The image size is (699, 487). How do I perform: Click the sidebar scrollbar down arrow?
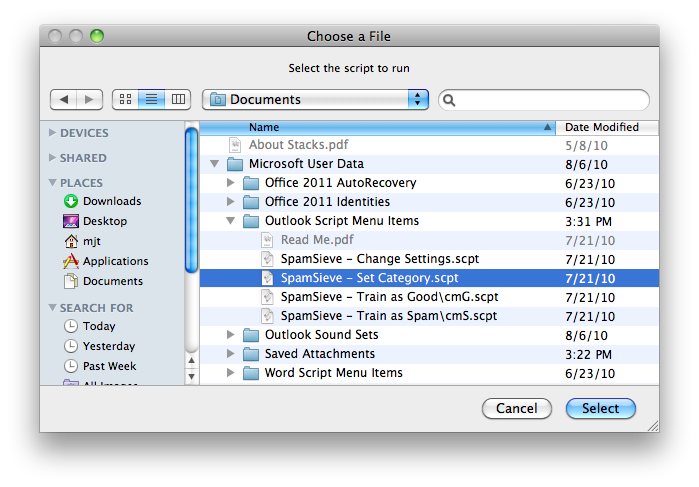(192, 376)
